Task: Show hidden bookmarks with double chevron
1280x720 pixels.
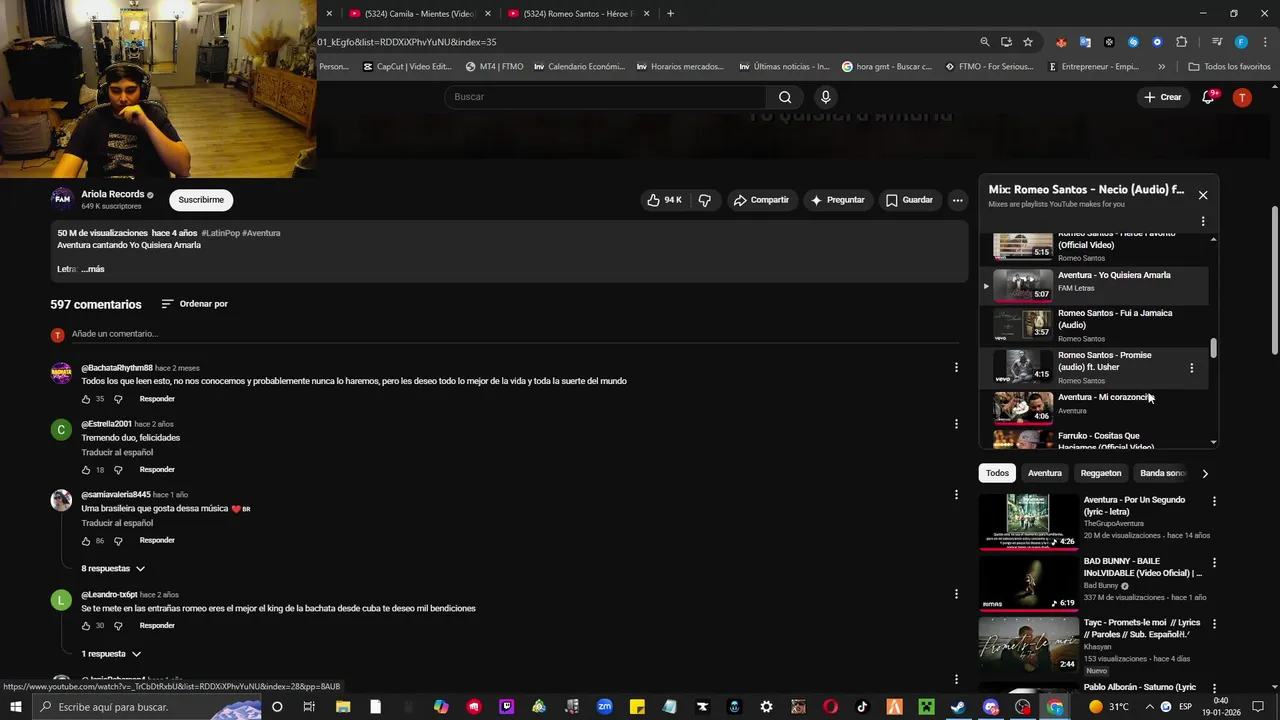Action: [1161, 67]
